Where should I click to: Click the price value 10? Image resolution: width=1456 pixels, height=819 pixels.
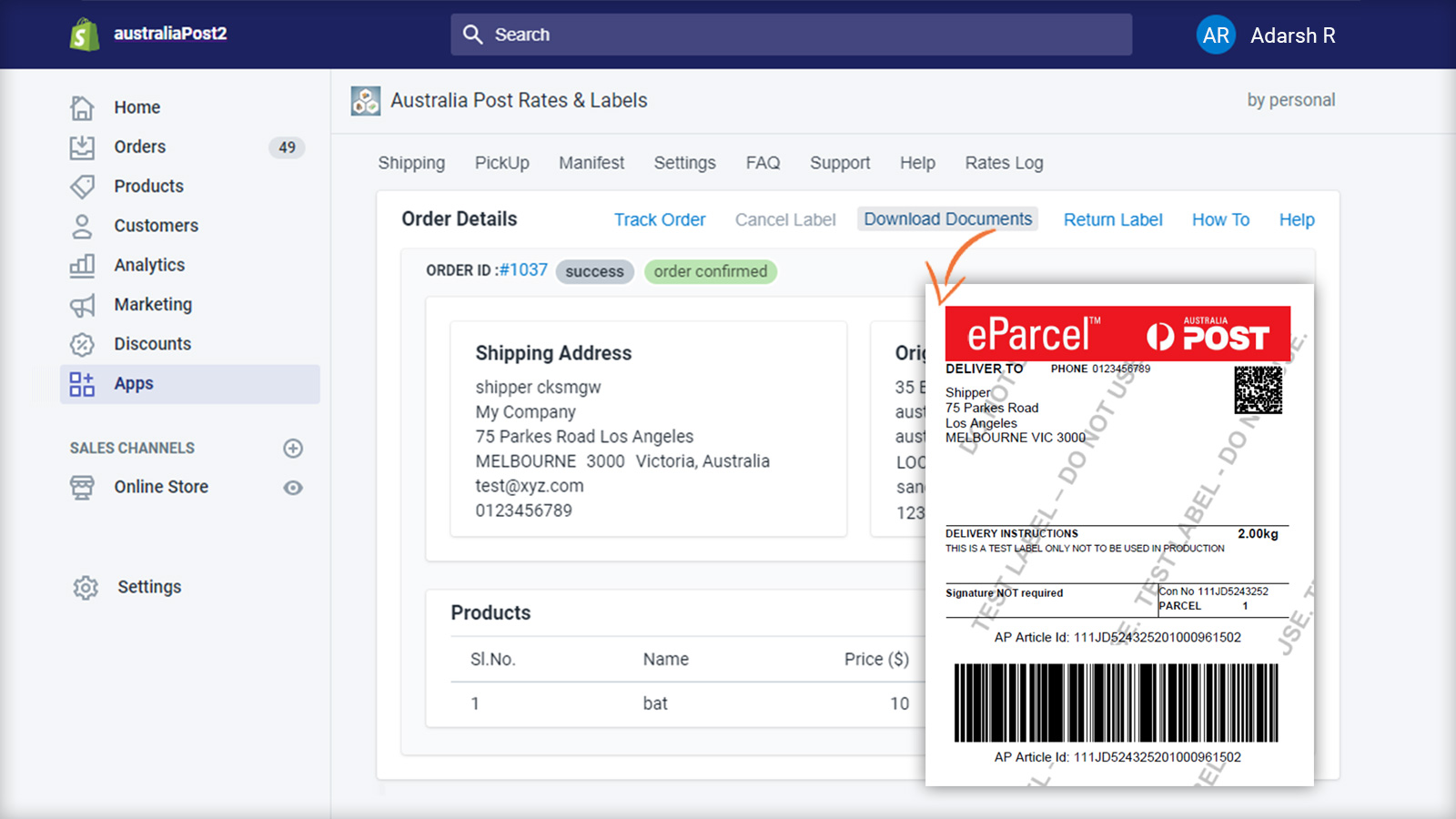[x=899, y=703]
